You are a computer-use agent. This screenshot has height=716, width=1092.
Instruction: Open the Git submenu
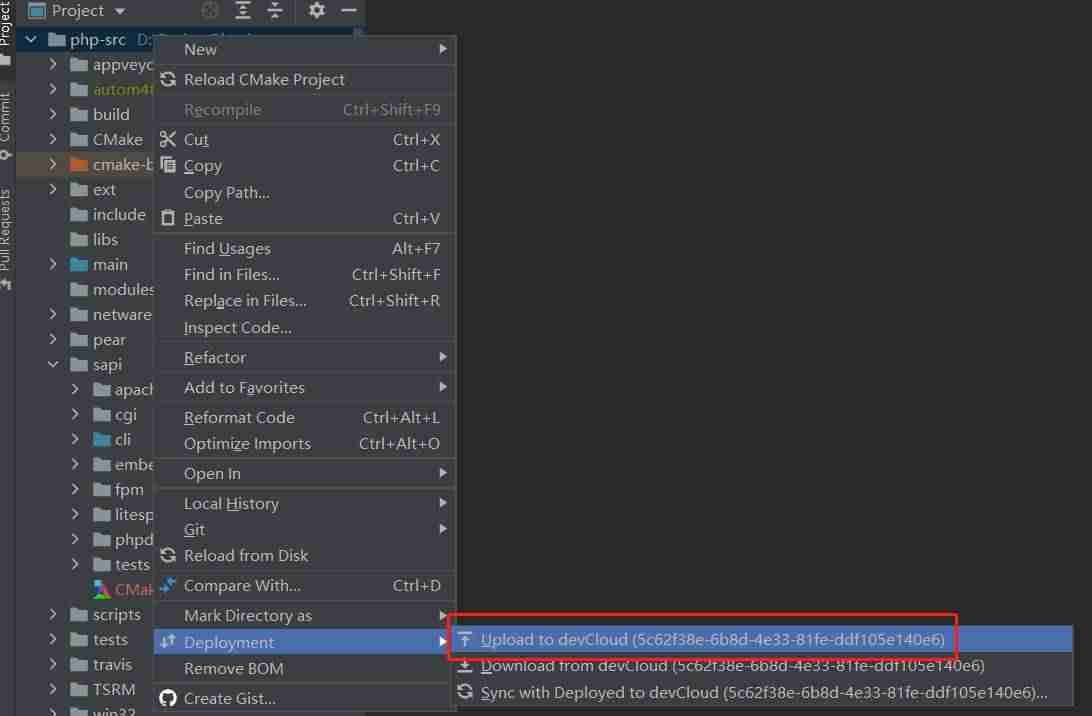click(x=304, y=529)
